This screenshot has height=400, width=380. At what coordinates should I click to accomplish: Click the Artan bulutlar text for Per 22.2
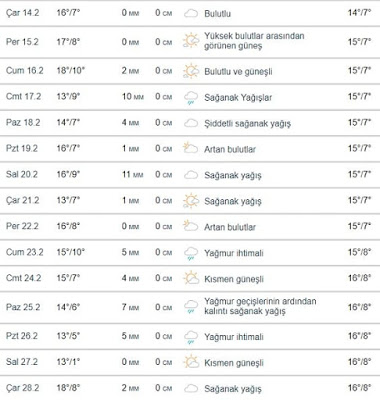230,227
